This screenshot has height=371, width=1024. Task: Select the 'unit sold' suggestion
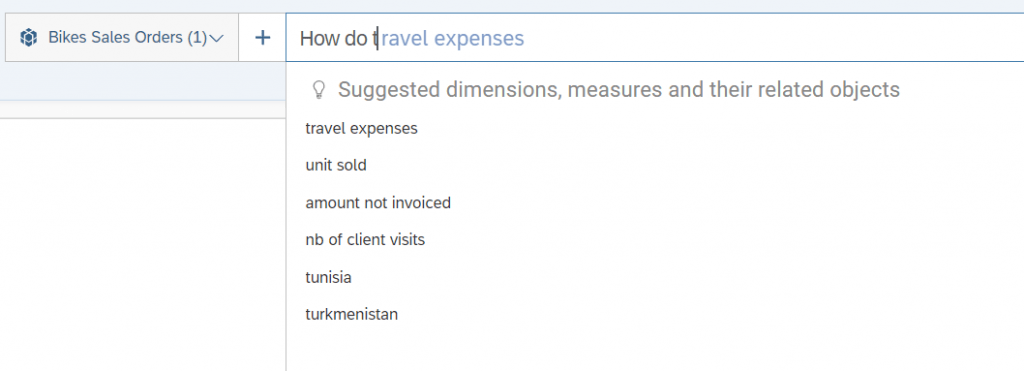click(336, 165)
